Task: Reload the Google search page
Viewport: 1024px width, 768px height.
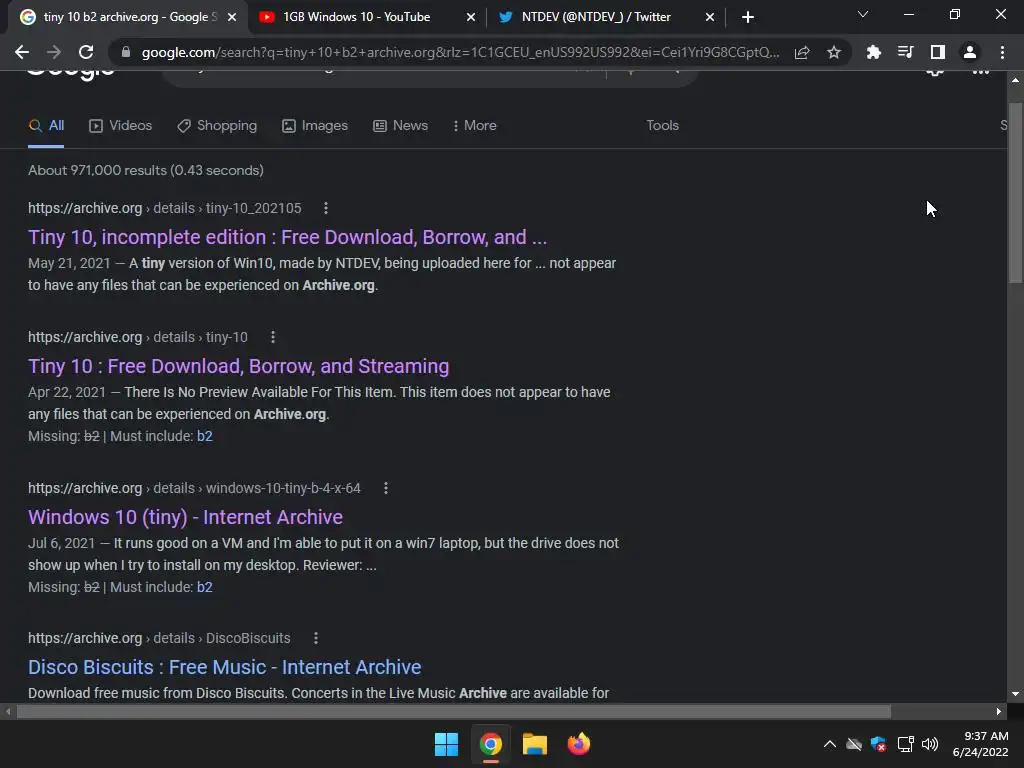Action: (x=86, y=52)
